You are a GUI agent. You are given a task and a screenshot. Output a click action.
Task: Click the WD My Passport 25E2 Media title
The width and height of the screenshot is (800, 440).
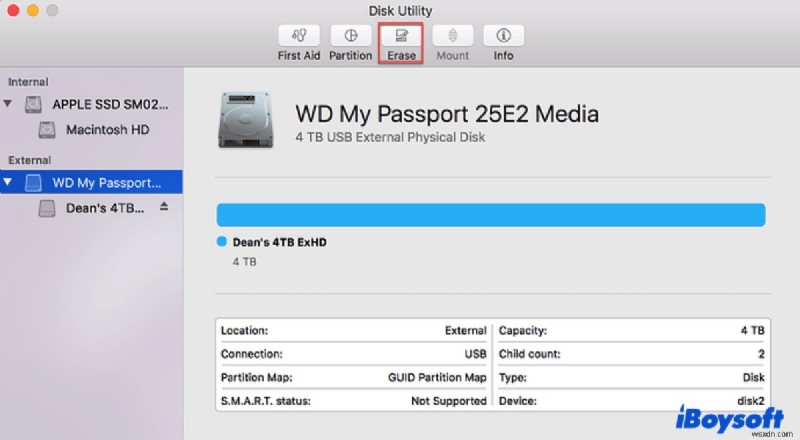click(447, 114)
